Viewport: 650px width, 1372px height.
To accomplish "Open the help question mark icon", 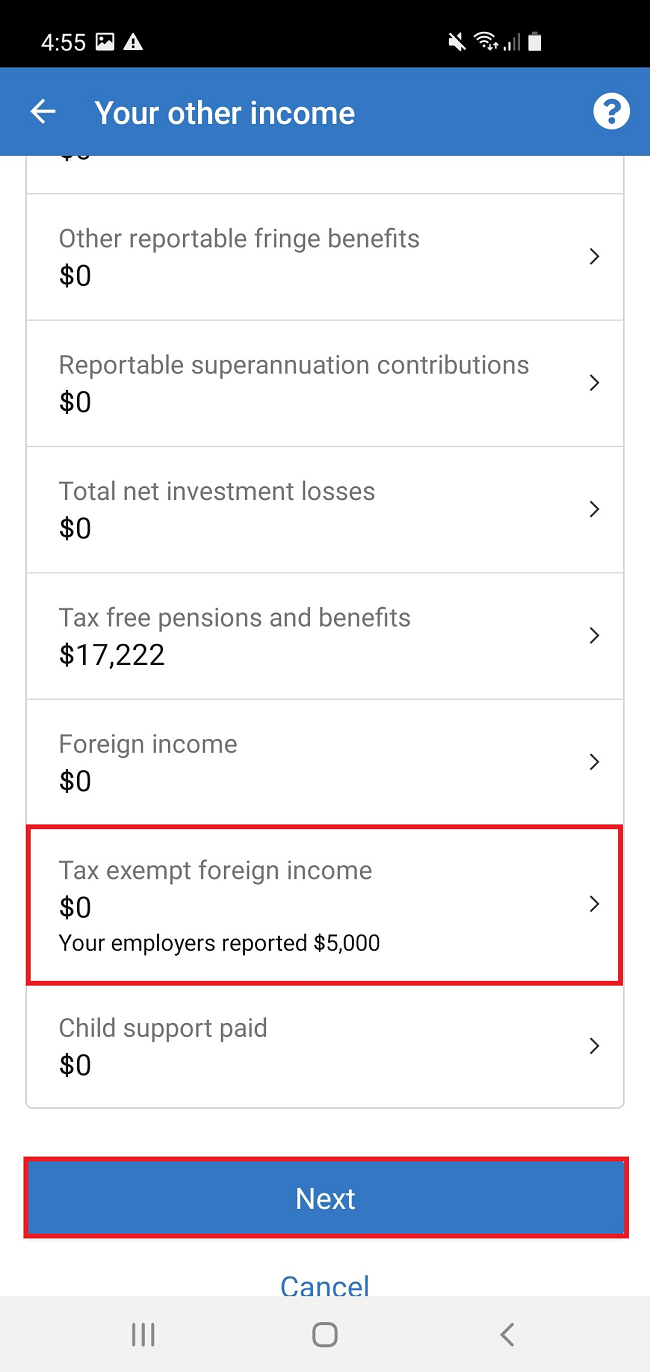I will (x=611, y=112).
